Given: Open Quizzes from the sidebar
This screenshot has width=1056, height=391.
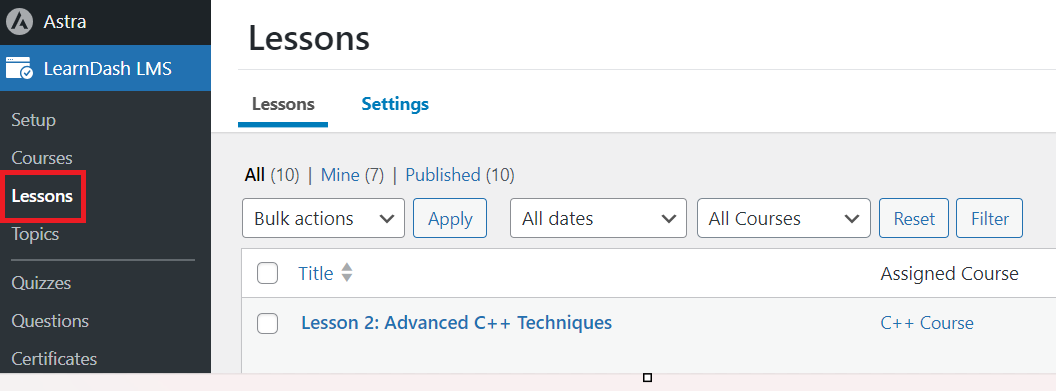Looking at the screenshot, I should click(x=41, y=283).
